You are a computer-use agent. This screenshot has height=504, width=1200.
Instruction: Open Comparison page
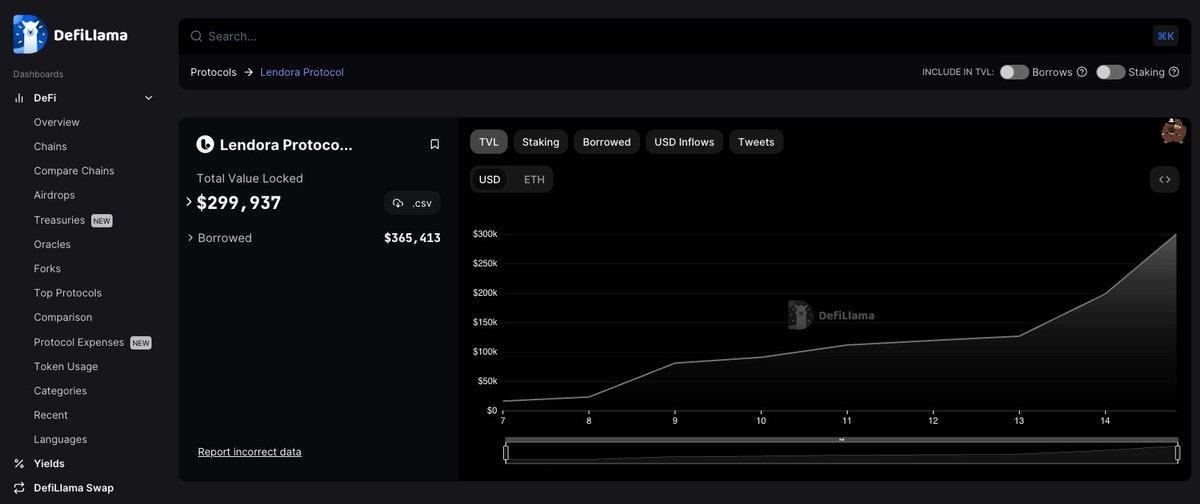tap(63, 317)
